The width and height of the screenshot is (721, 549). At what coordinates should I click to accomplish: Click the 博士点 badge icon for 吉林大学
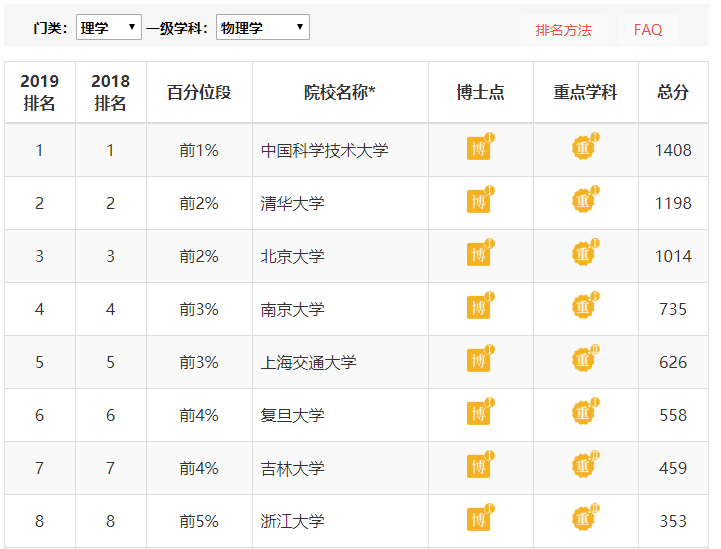coord(480,465)
